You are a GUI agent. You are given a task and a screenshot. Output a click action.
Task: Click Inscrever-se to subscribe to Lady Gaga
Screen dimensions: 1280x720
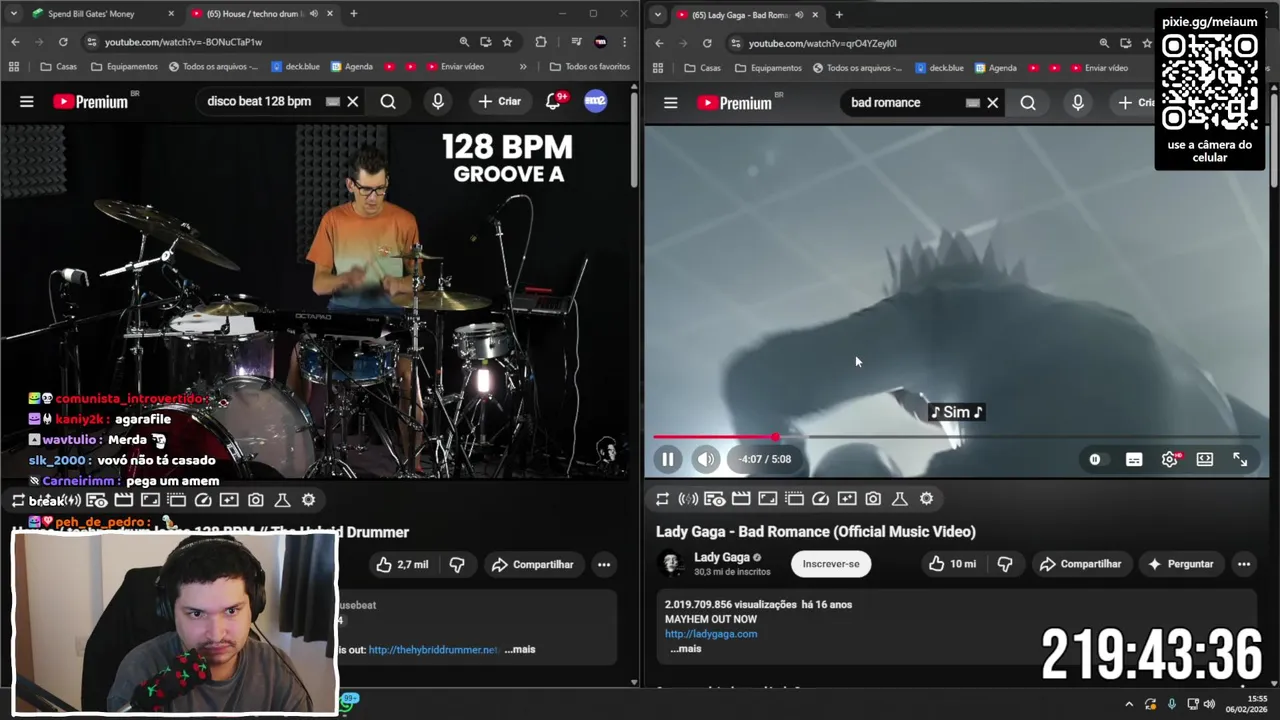[x=831, y=564]
